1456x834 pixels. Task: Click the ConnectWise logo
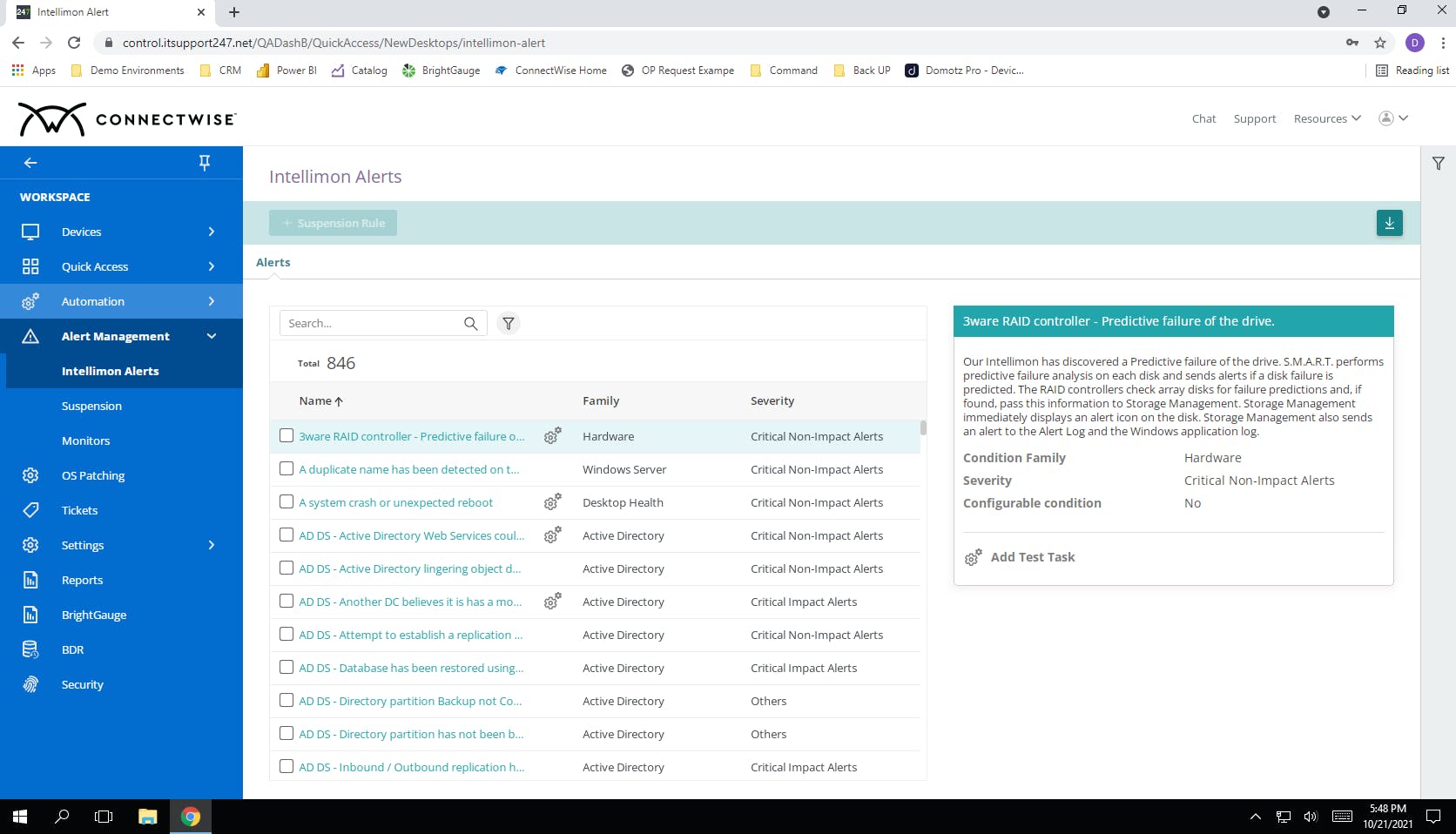coord(126,119)
